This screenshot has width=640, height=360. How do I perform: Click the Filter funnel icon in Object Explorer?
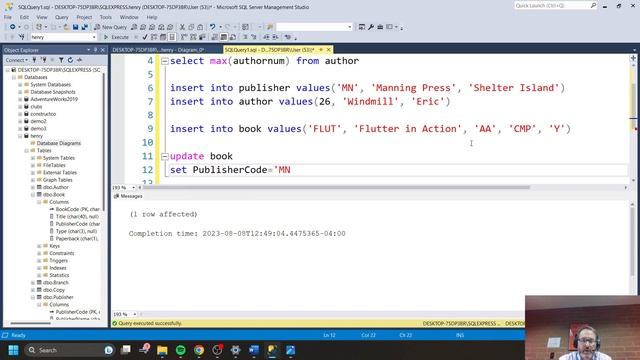[61, 60]
